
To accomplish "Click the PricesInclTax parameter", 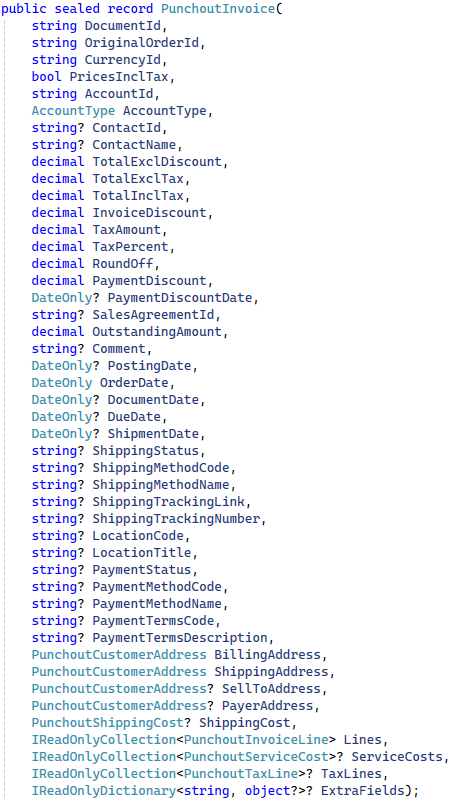I will 119,77.
